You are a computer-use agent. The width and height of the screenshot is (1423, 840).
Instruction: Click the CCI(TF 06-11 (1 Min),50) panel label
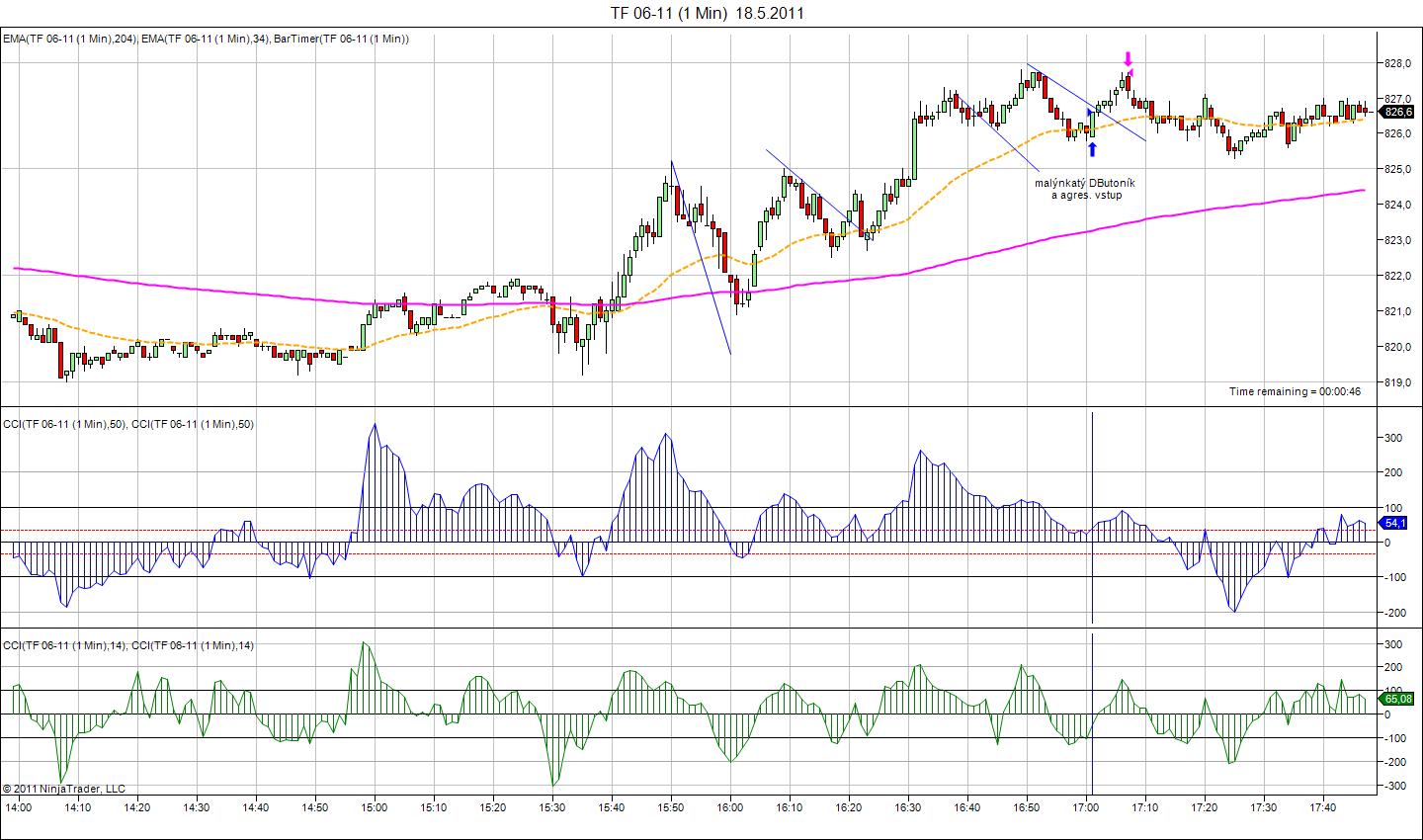pos(128,424)
